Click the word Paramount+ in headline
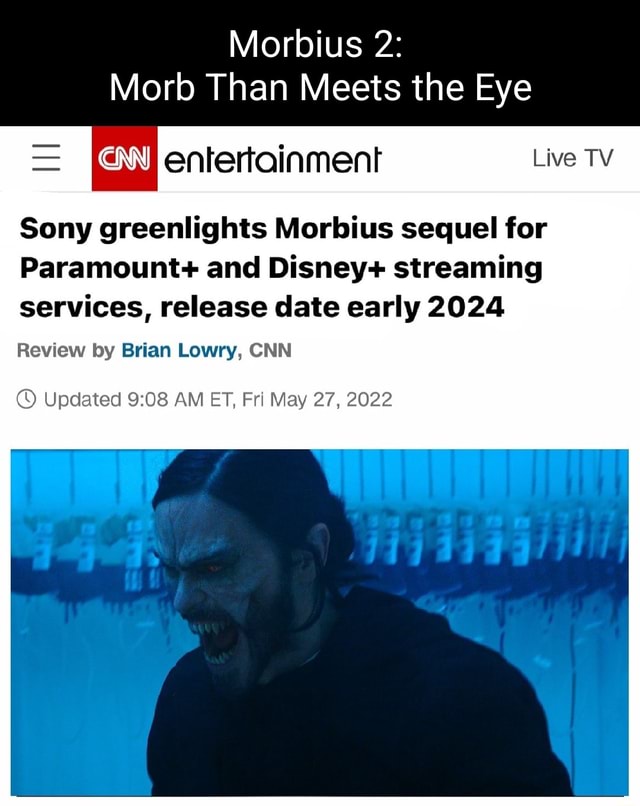The width and height of the screenshot is (640, 806). (108, 268)
